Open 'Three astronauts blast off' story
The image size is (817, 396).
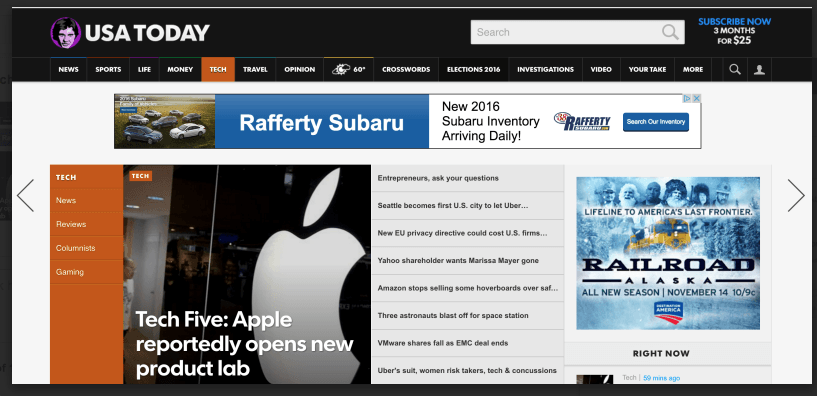pos(467,316)
